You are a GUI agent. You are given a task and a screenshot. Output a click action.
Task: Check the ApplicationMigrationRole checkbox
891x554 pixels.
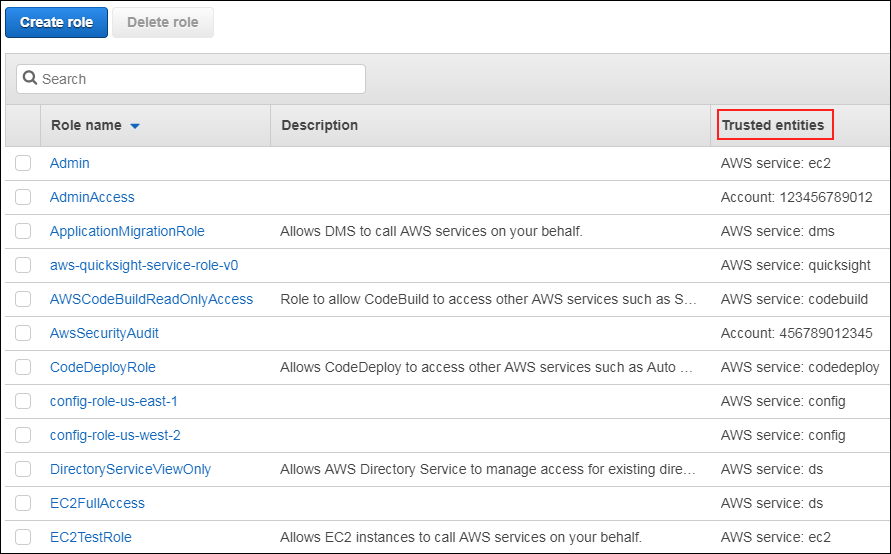(23, 231)
